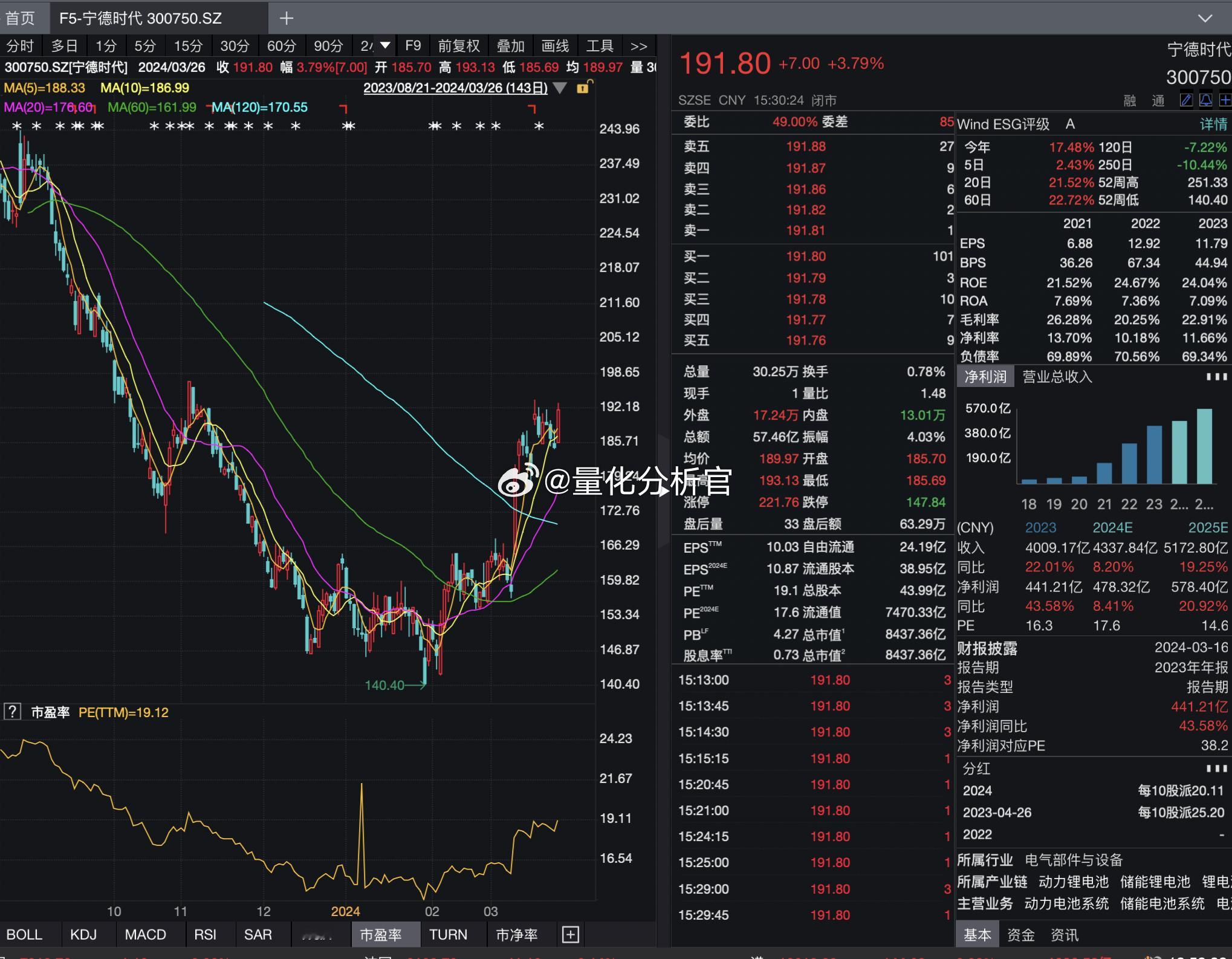Viewport: 1232px width, 959px height.
Task: Click the 通 stock connect tag
Action: coord(1158,100)
